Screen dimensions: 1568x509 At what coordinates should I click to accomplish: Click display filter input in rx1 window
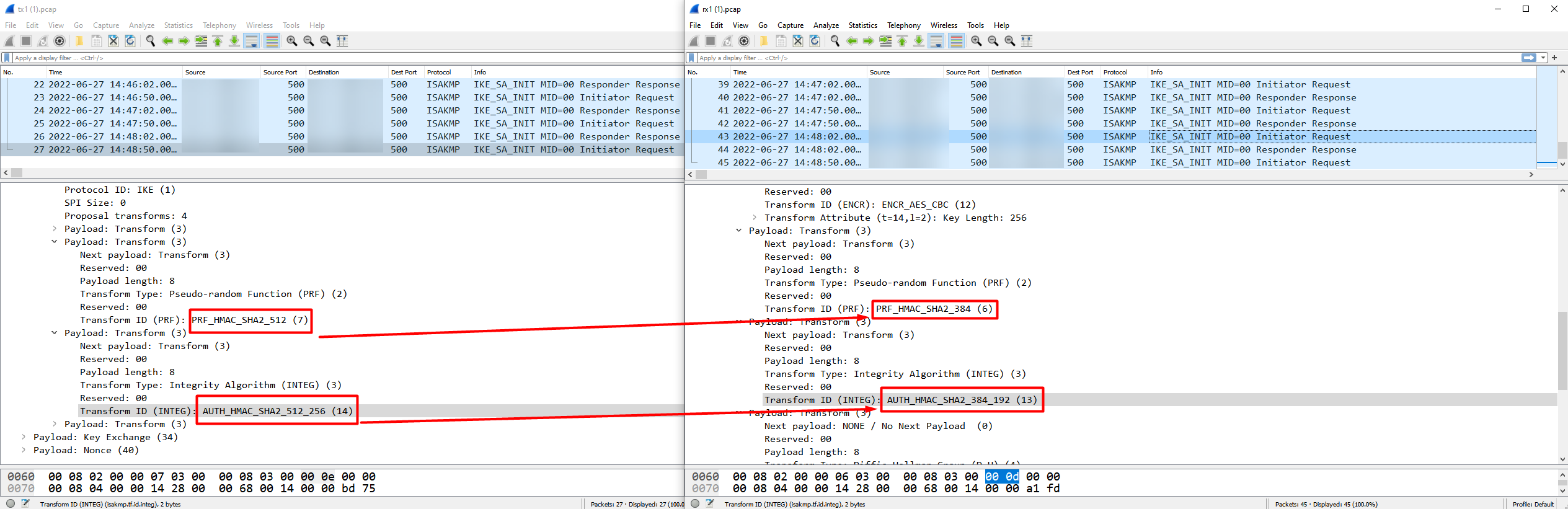pyautogui.click(x=1109, y=58)
